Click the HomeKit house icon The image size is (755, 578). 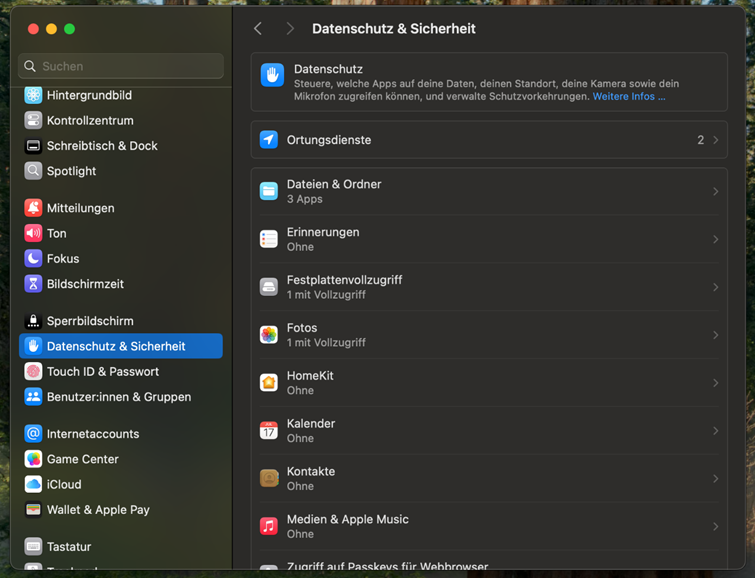(269, 382)
